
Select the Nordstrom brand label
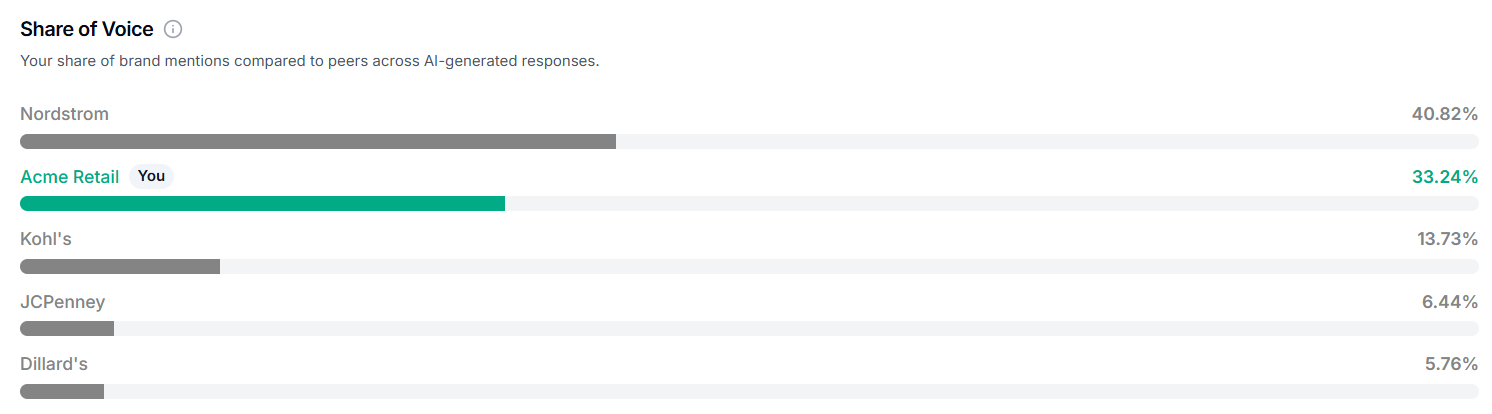64,114
